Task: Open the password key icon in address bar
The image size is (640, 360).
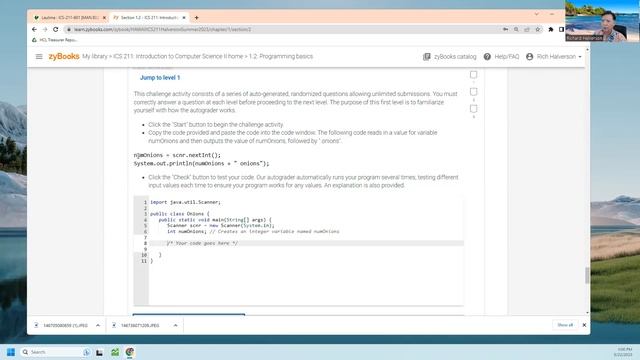Action: click(x=505, y=29)
